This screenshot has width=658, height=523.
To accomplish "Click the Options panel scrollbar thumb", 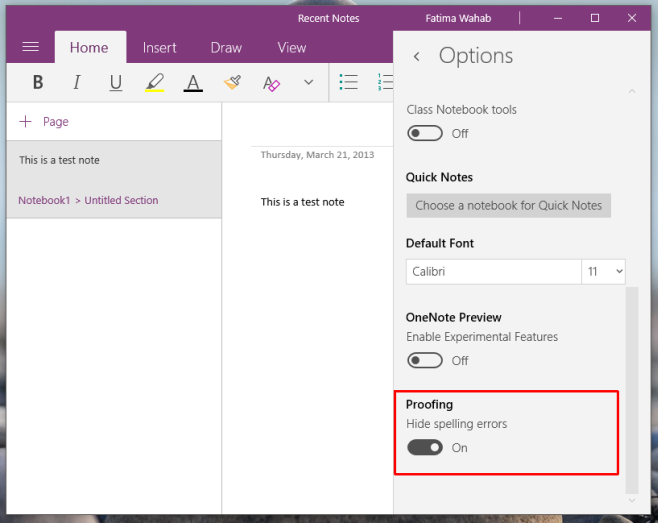I will coord(632,390).
